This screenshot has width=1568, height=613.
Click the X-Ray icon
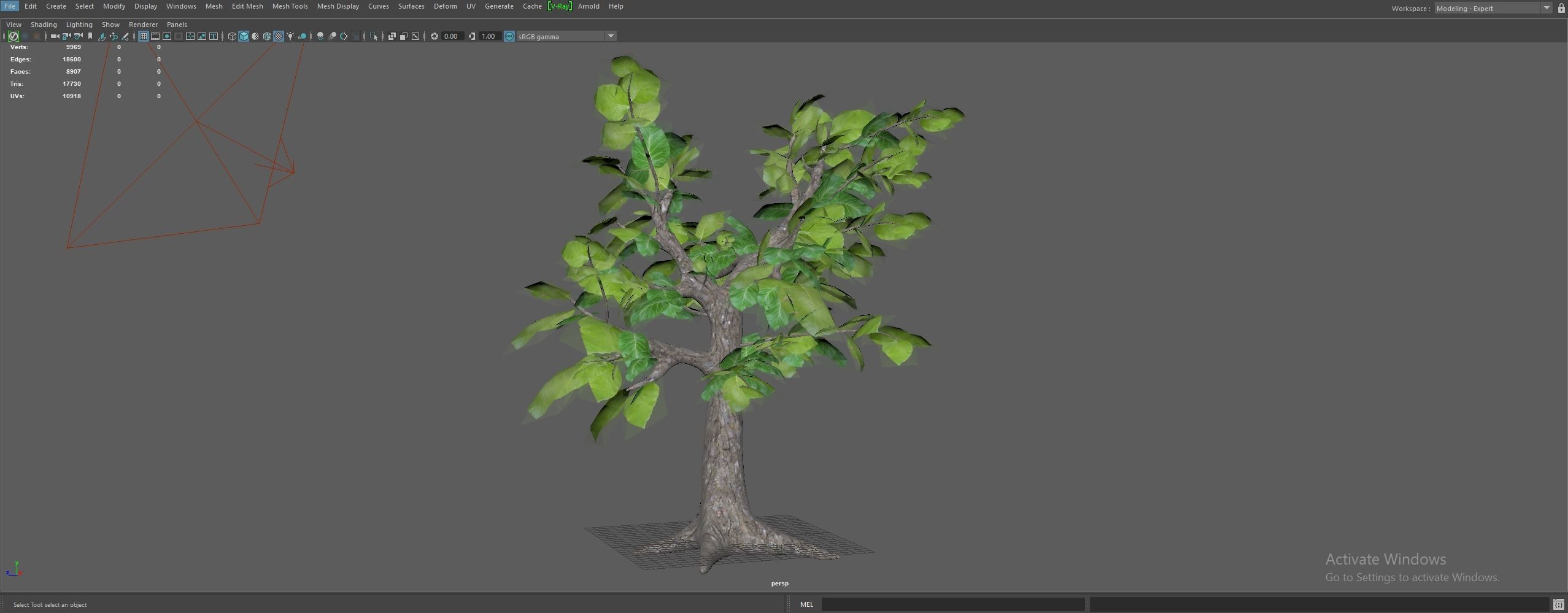(392, 36)
